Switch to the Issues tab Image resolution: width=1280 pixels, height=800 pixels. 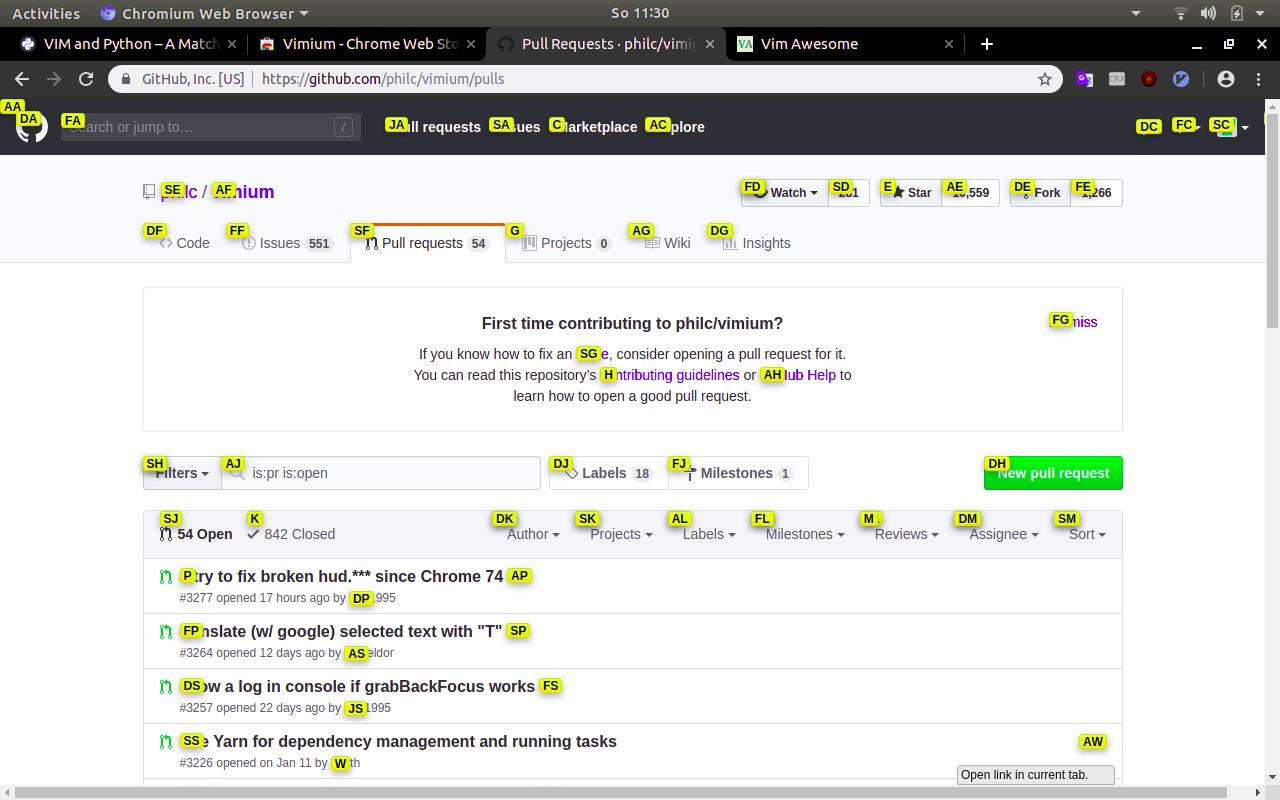click(280, 242)
